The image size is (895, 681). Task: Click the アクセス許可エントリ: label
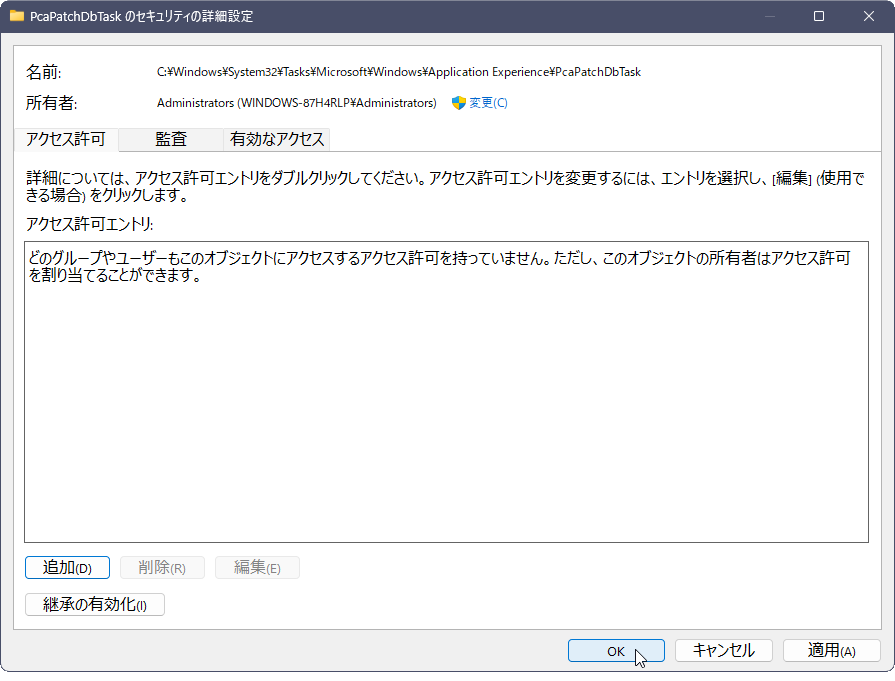point(90,224)
